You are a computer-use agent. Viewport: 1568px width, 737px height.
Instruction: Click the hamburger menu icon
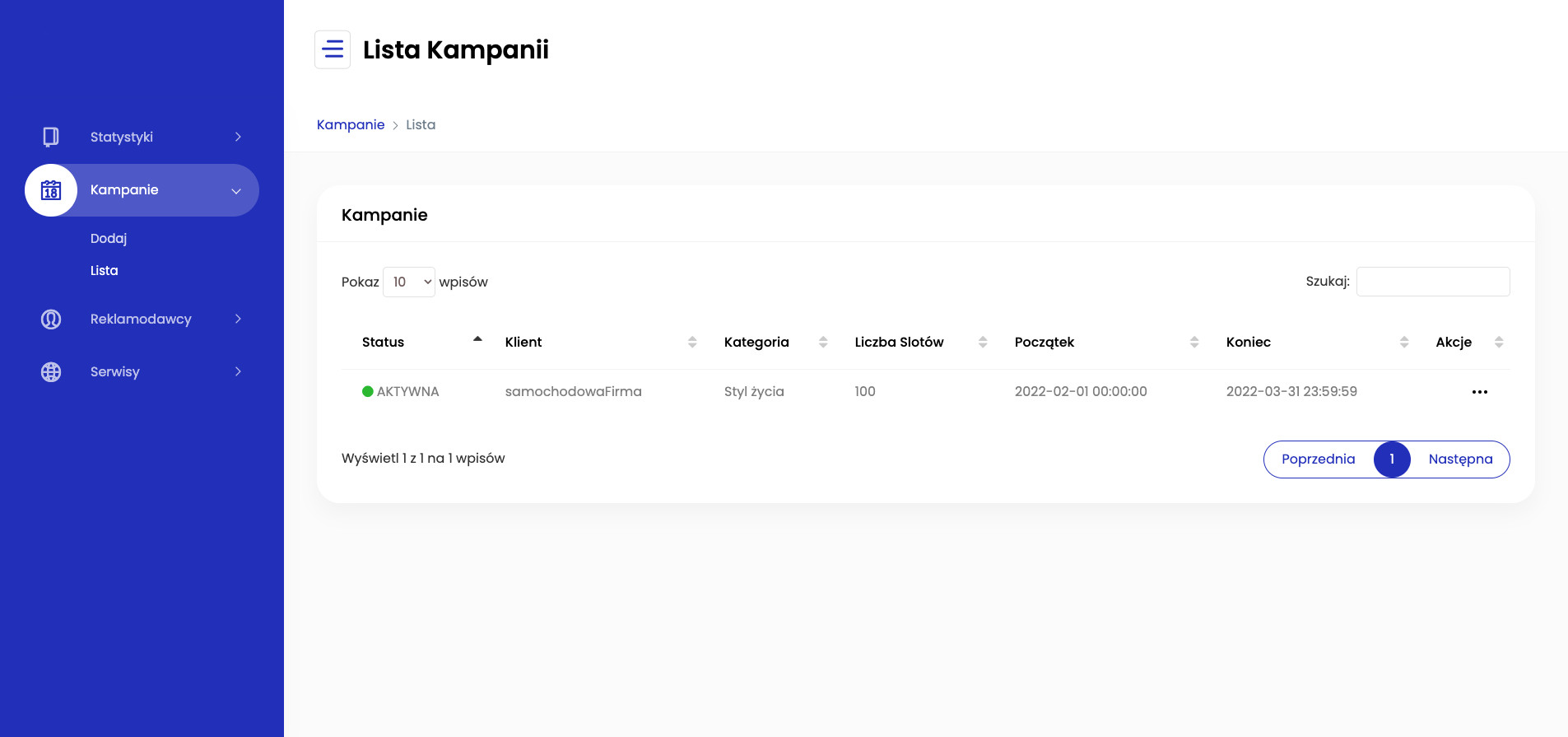[333, 49]
